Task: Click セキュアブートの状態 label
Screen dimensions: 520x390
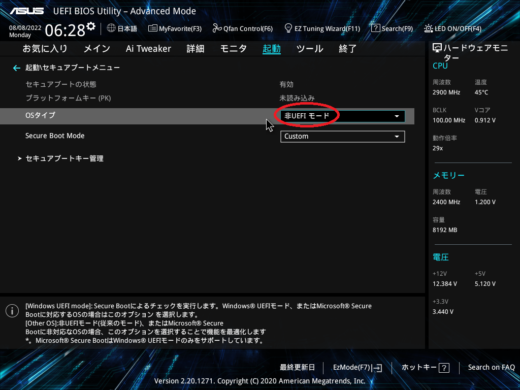Action: point(61,84)
